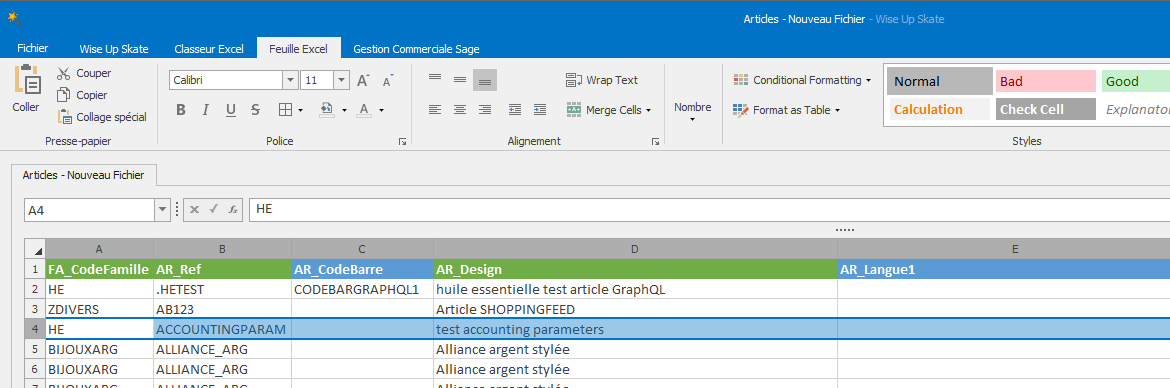This screenshot has width=1170, height=388.
Task: Open the font size 11 dropdown
Action: 341,81
